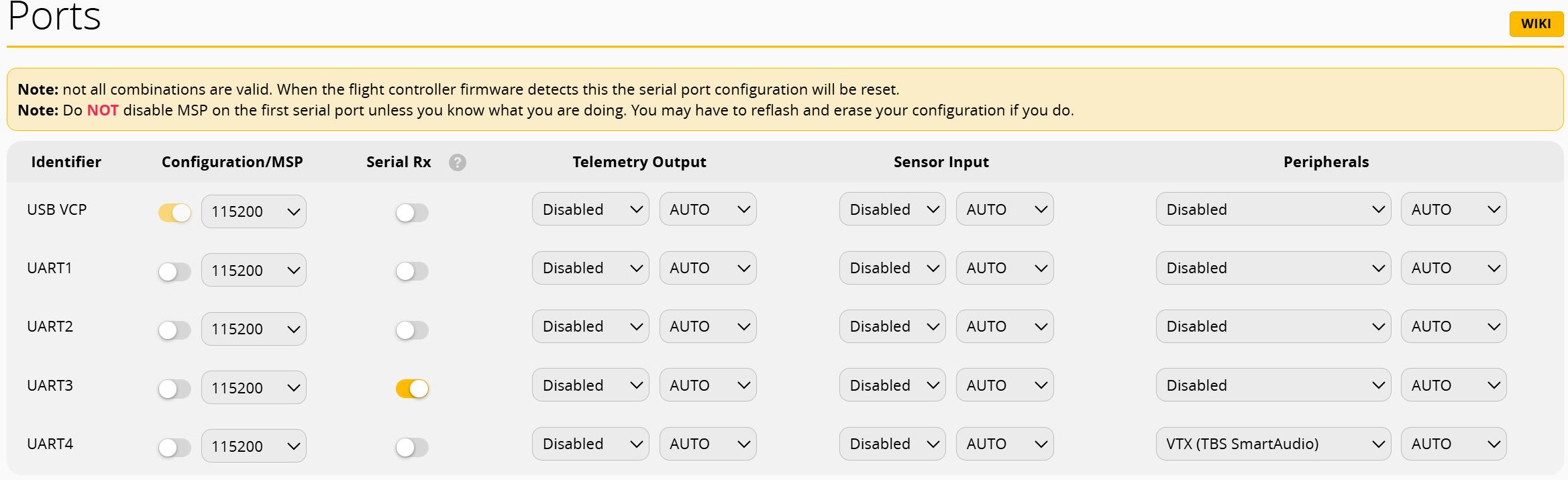Expand UART3 telemetry AUTO baud rate dropdown
1568x480 pixels.
(707, 385)
